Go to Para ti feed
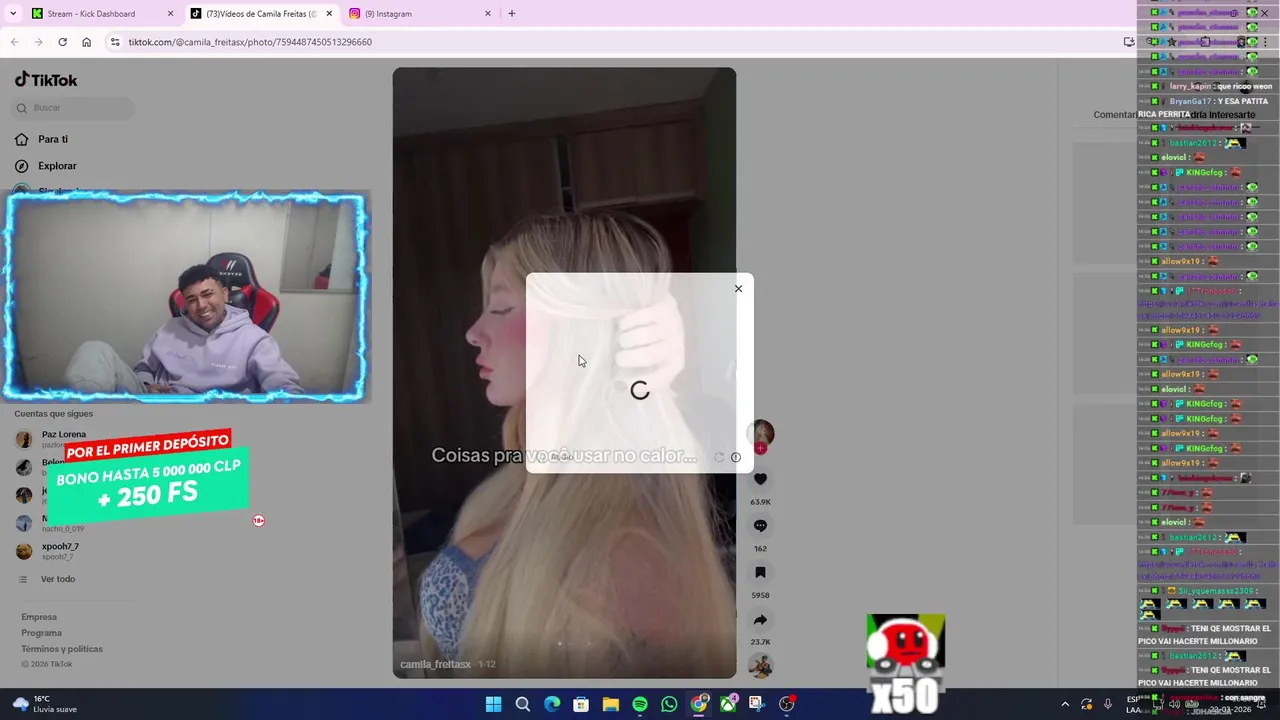The width and height of the screenshot is (1280, 720). [52, 139]
